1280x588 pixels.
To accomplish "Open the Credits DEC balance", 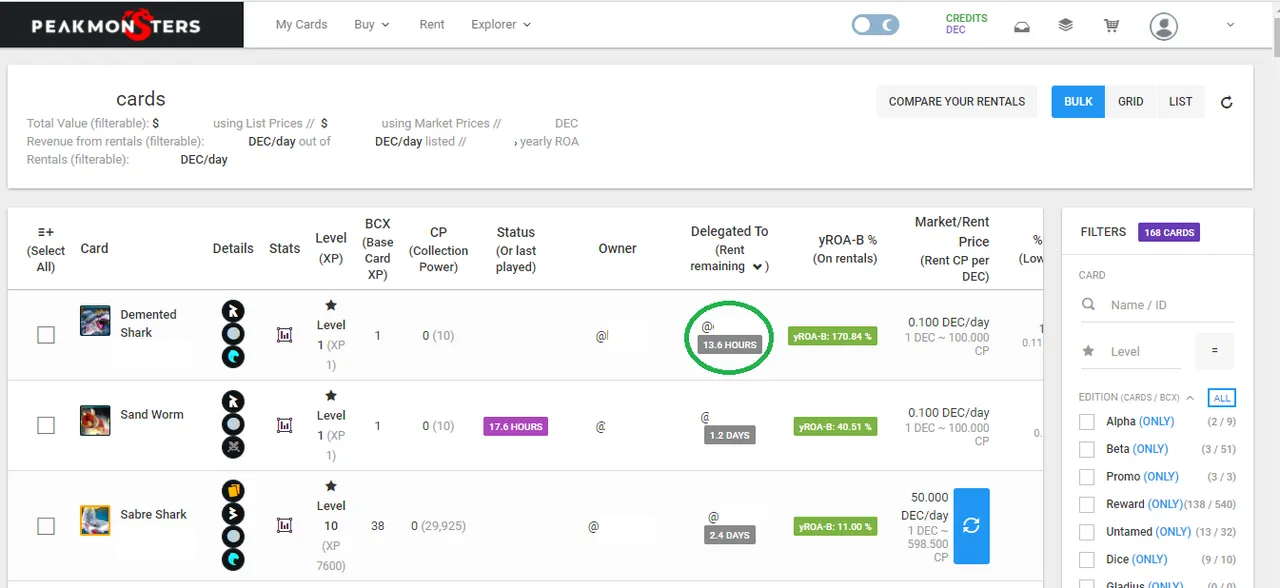I will tap(966, 24).
